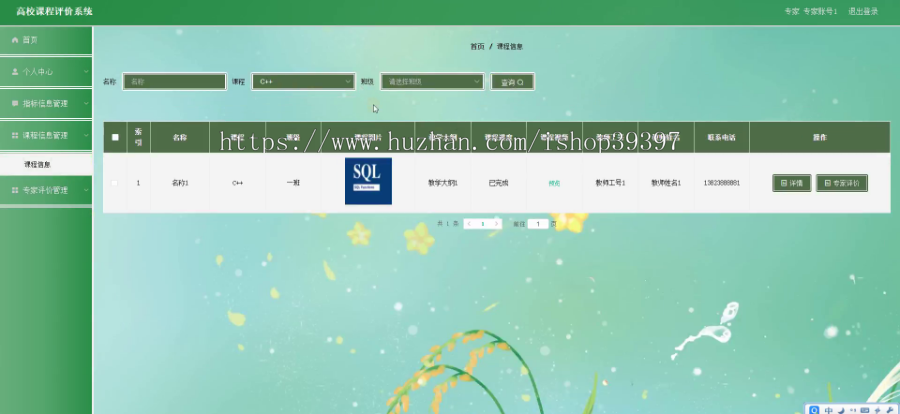This screenshot has width=900, height=414.
Task: Open the 班级 dropdown selector
Action: [x=432, y=82]
